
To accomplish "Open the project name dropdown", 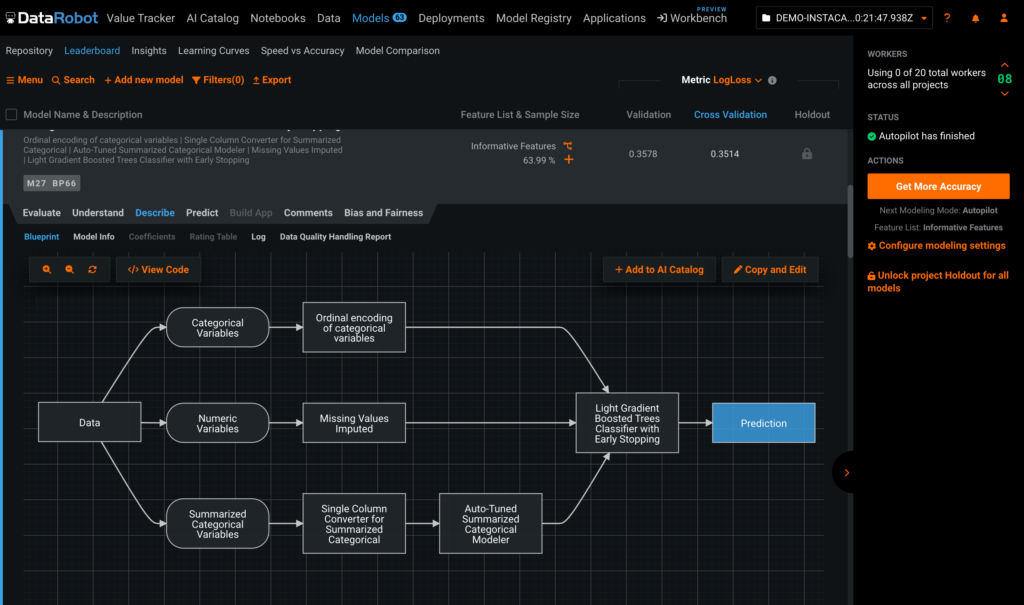I will point(844,18).
